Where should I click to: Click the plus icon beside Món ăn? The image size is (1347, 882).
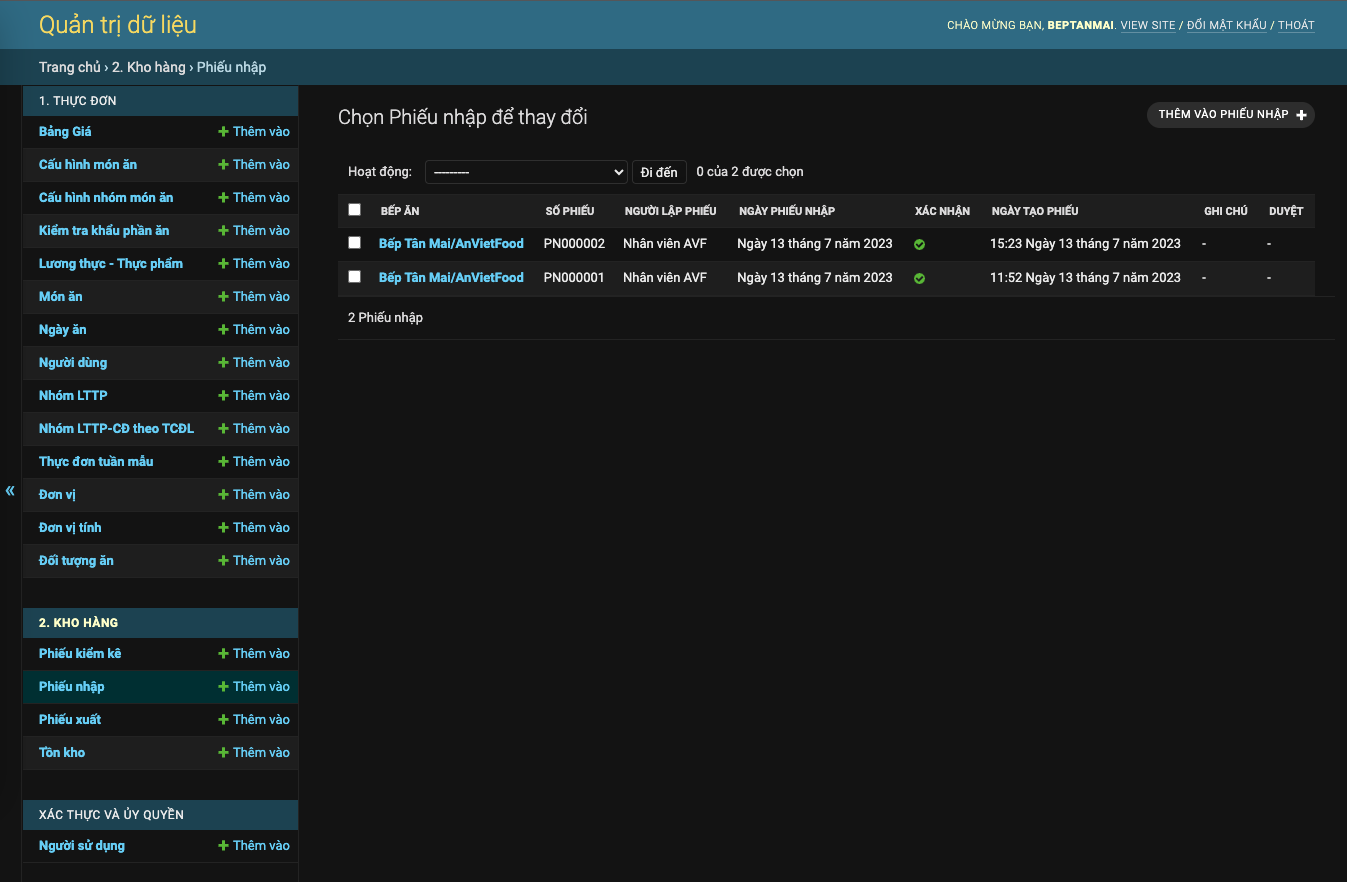pyautogui.click(x=221, y=296)
